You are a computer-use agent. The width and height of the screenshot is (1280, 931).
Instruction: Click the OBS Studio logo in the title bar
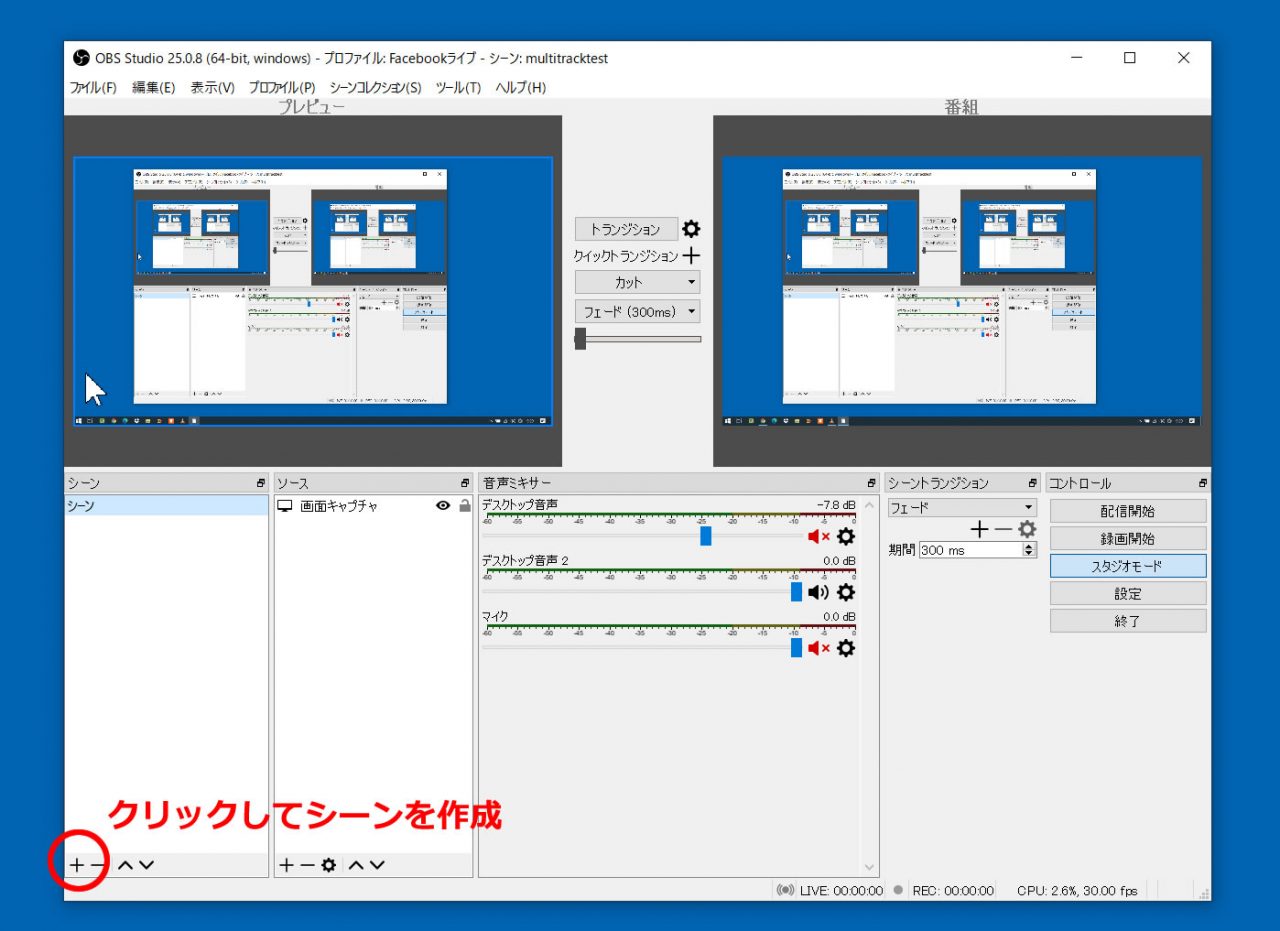click(x=81, y=58)
